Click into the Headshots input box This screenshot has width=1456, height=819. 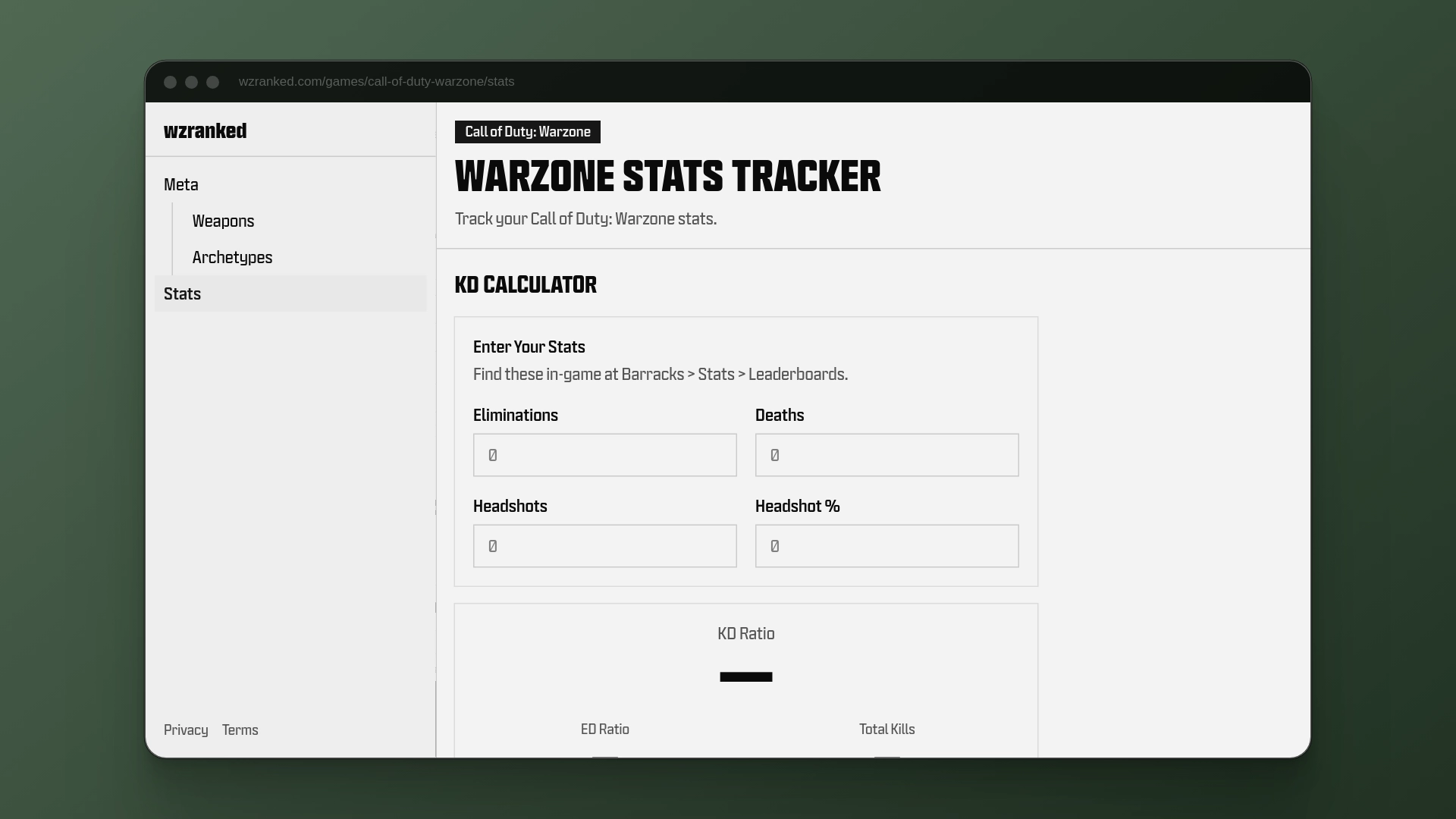tap(604, 546)
